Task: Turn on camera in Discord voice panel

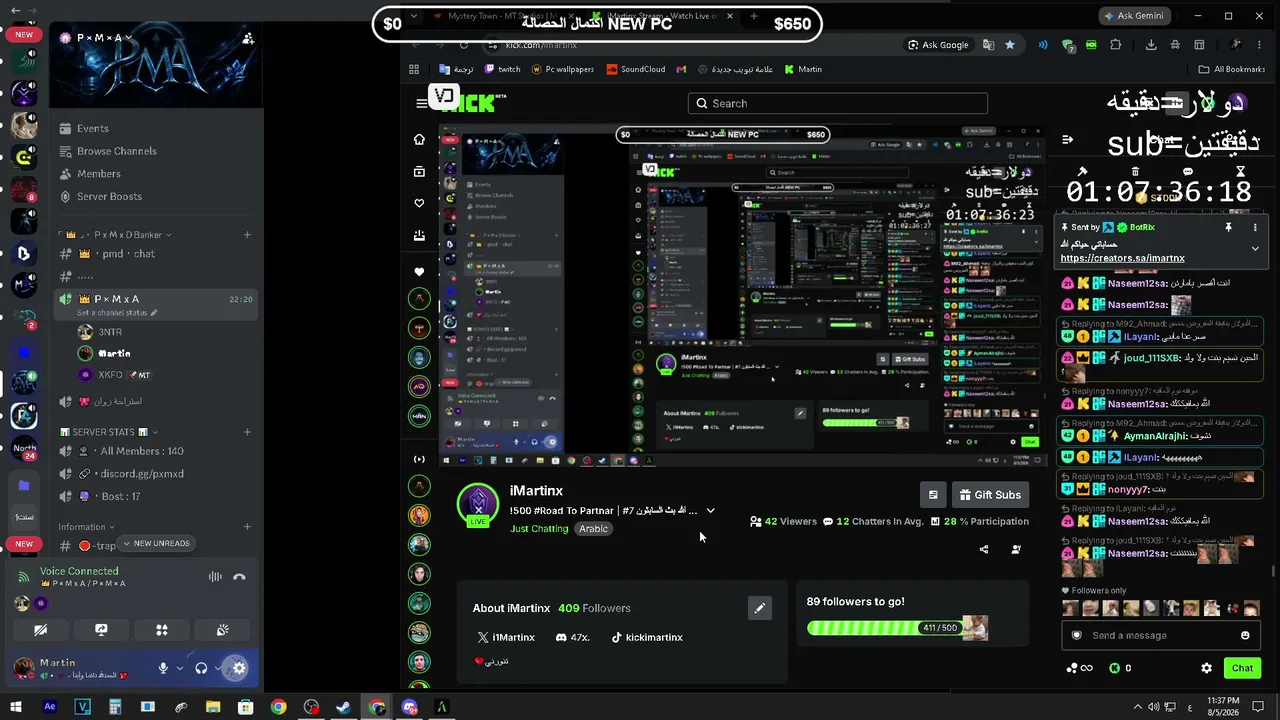Action: (x=41, y=630)
